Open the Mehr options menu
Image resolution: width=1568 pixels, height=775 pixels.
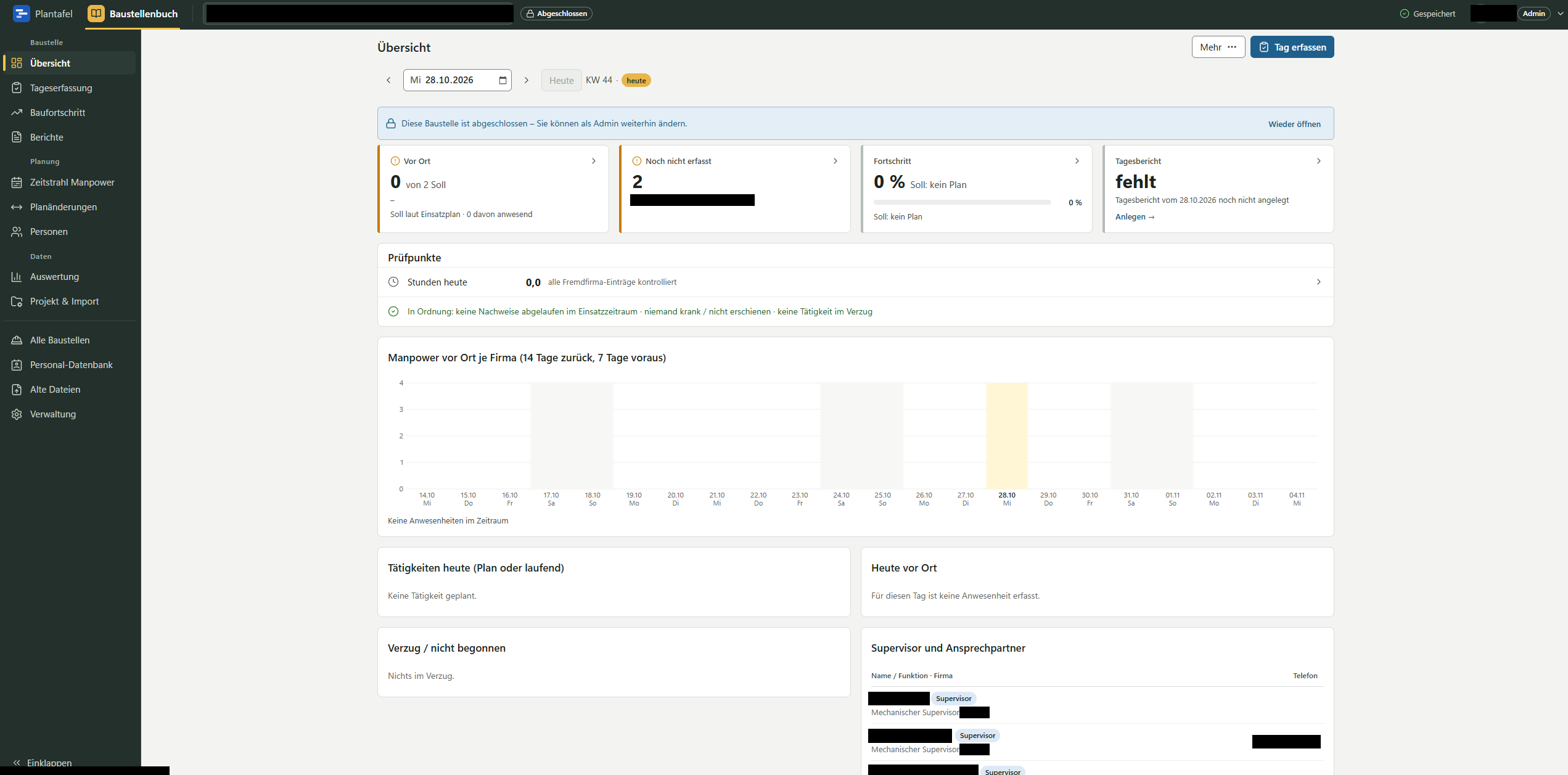(x=1218, y=47)
